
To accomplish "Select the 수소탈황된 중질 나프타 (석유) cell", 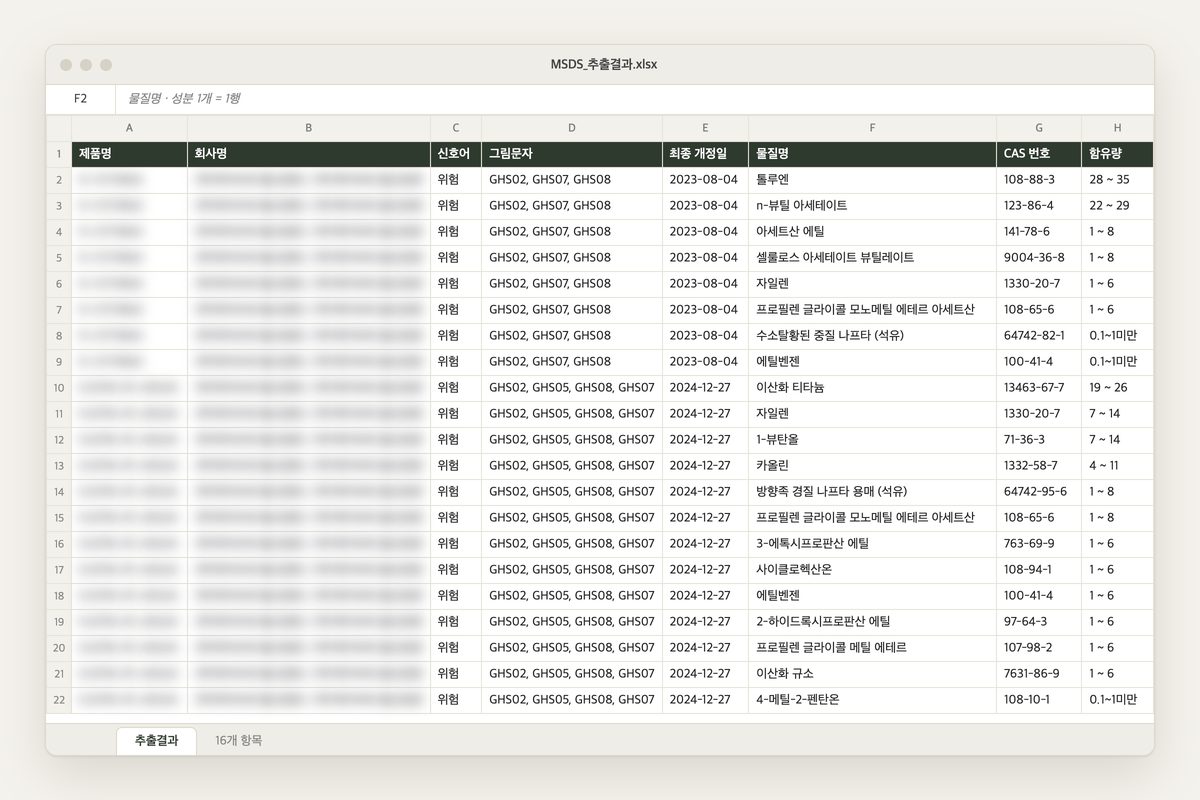I will [872, 336].
